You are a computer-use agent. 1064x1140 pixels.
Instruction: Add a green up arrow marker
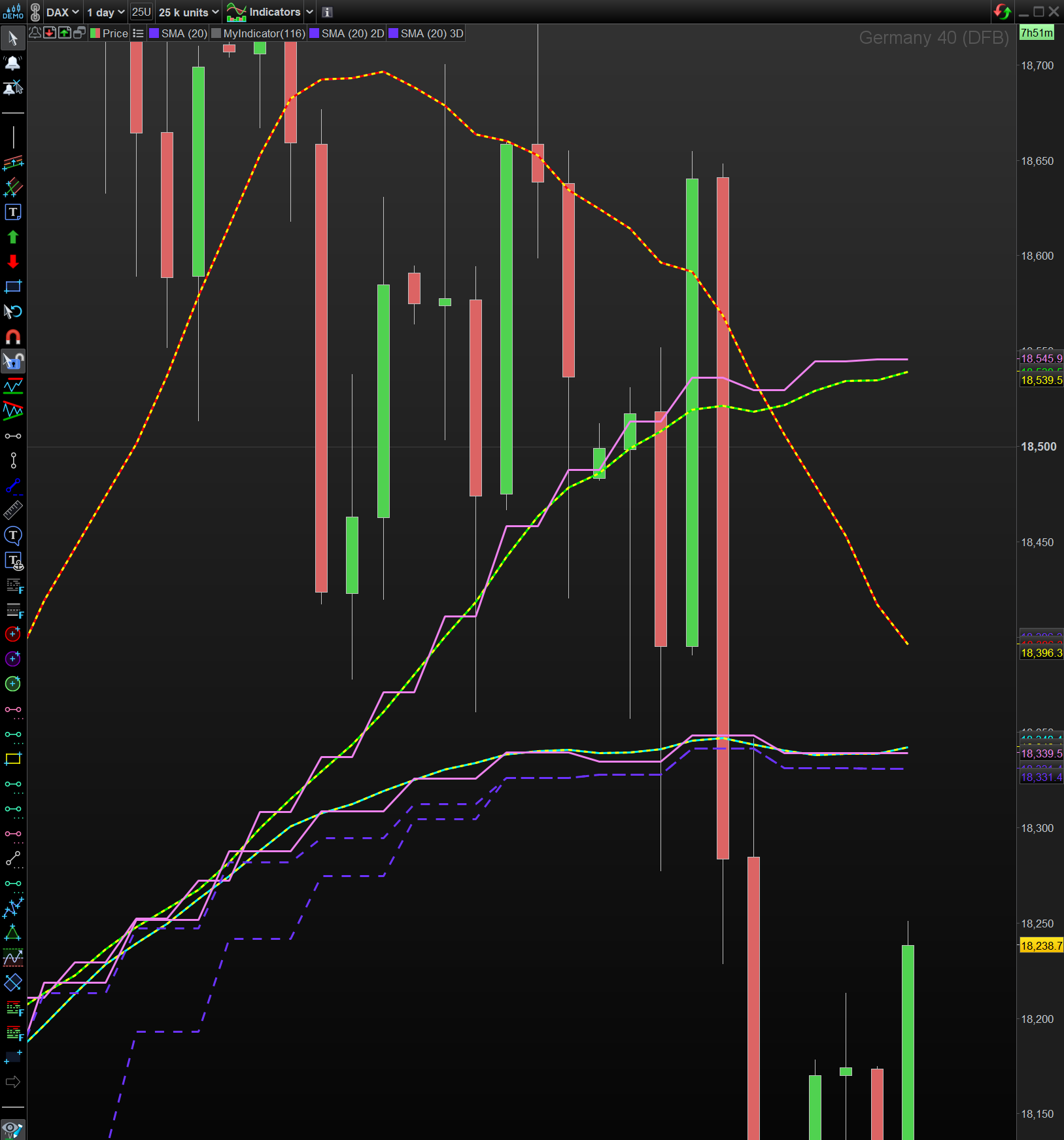pyautogui.click(x=13, y=237)
